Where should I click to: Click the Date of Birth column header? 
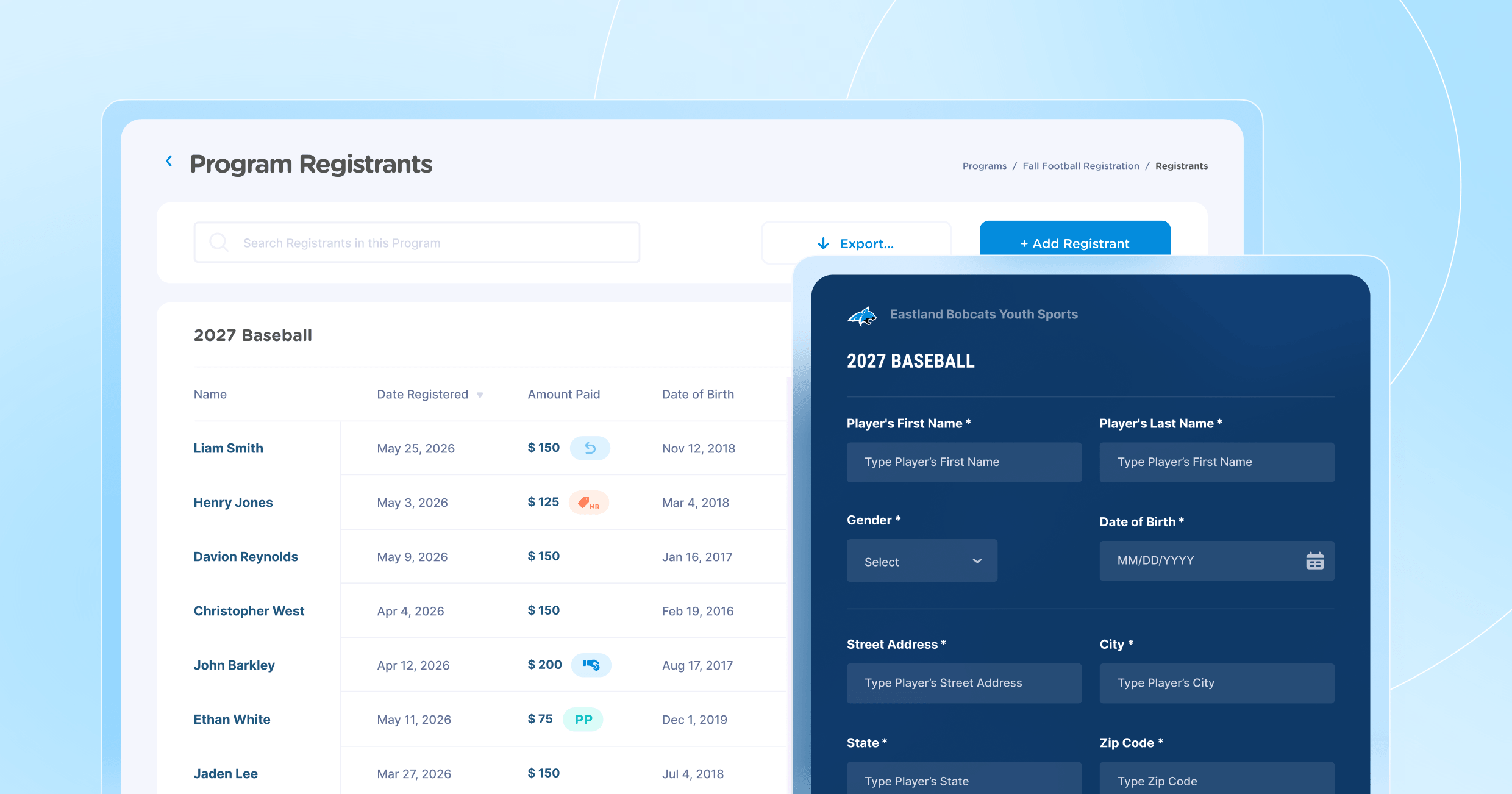tap(697, 395)
